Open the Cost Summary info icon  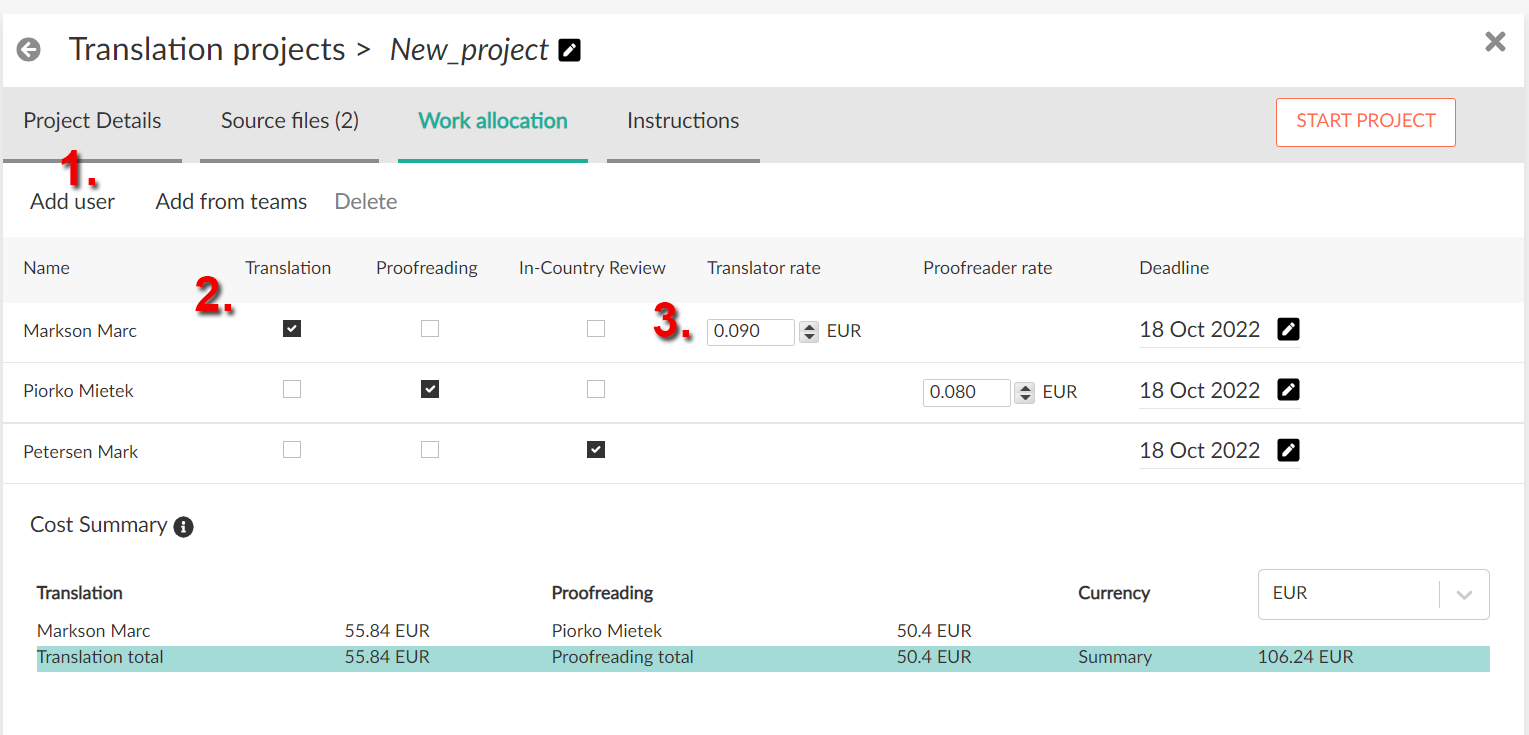tap(183, 527)
